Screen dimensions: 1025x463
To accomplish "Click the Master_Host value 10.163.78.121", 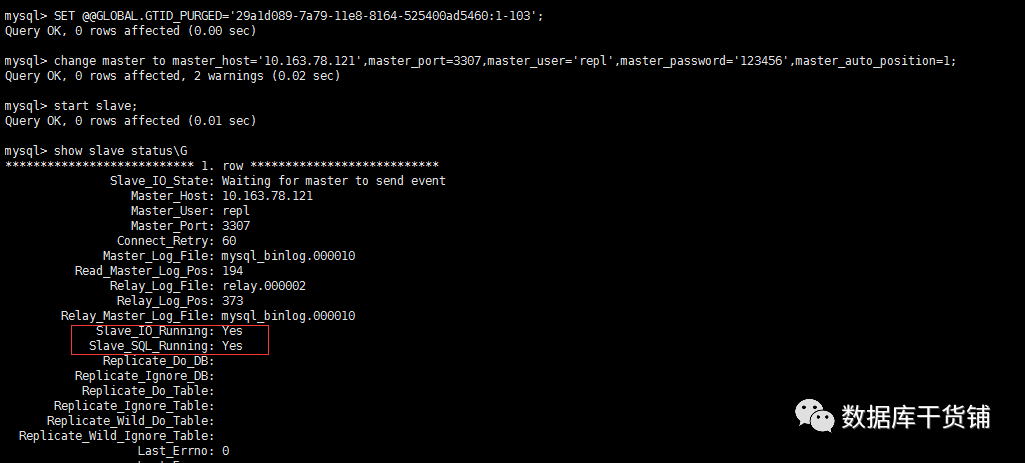I will pyautogui.click(x=267, y=196).
